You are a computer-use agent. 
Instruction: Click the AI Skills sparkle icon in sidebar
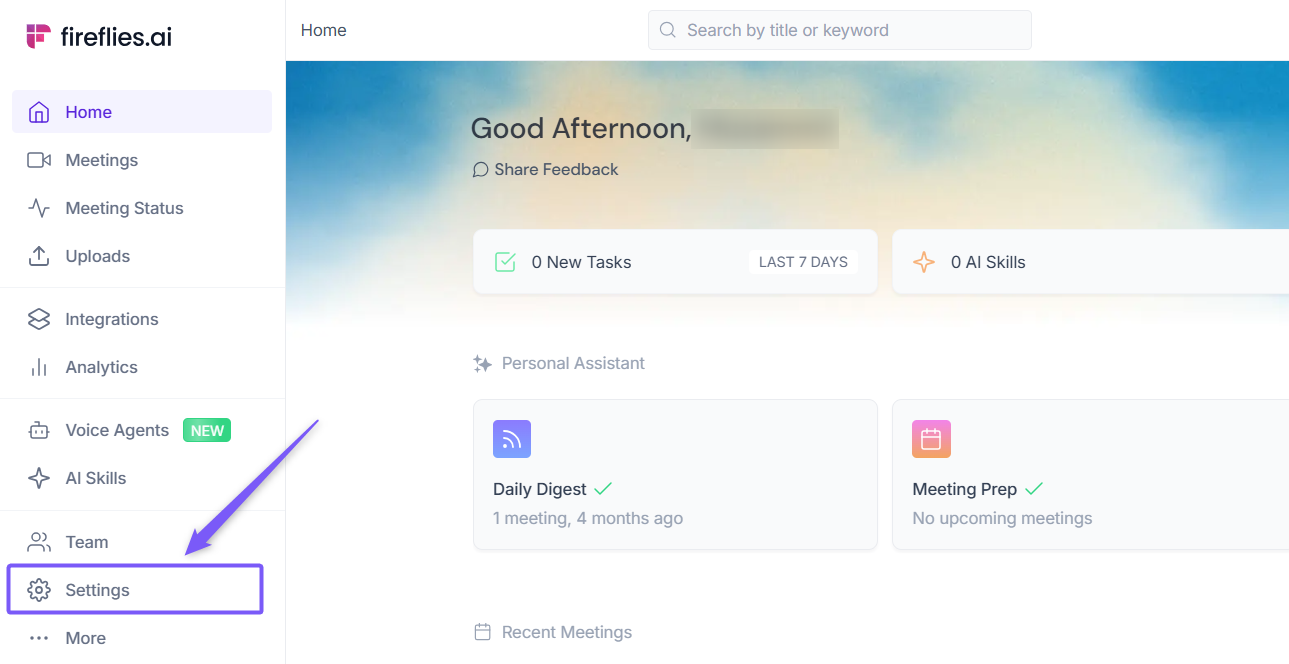click(39, 478)
